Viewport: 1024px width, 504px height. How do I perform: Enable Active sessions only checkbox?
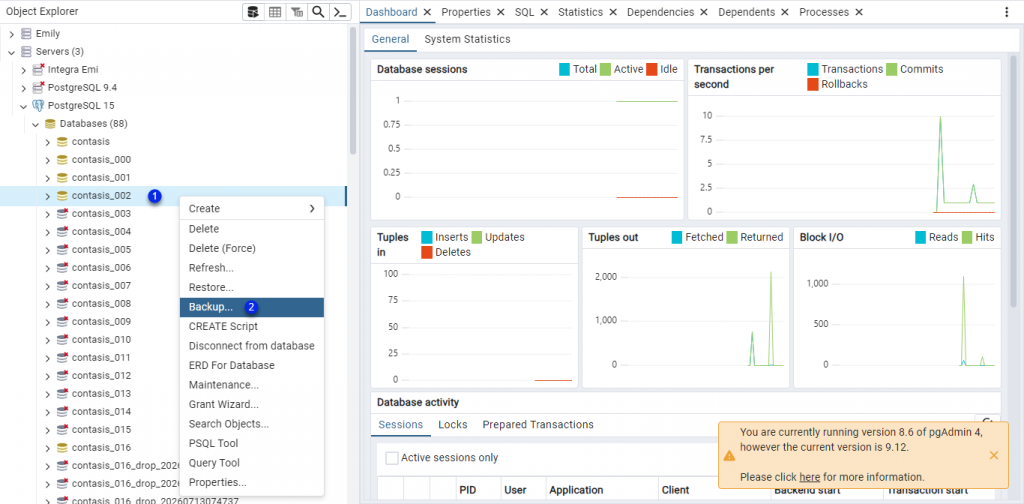click(392, 458)
